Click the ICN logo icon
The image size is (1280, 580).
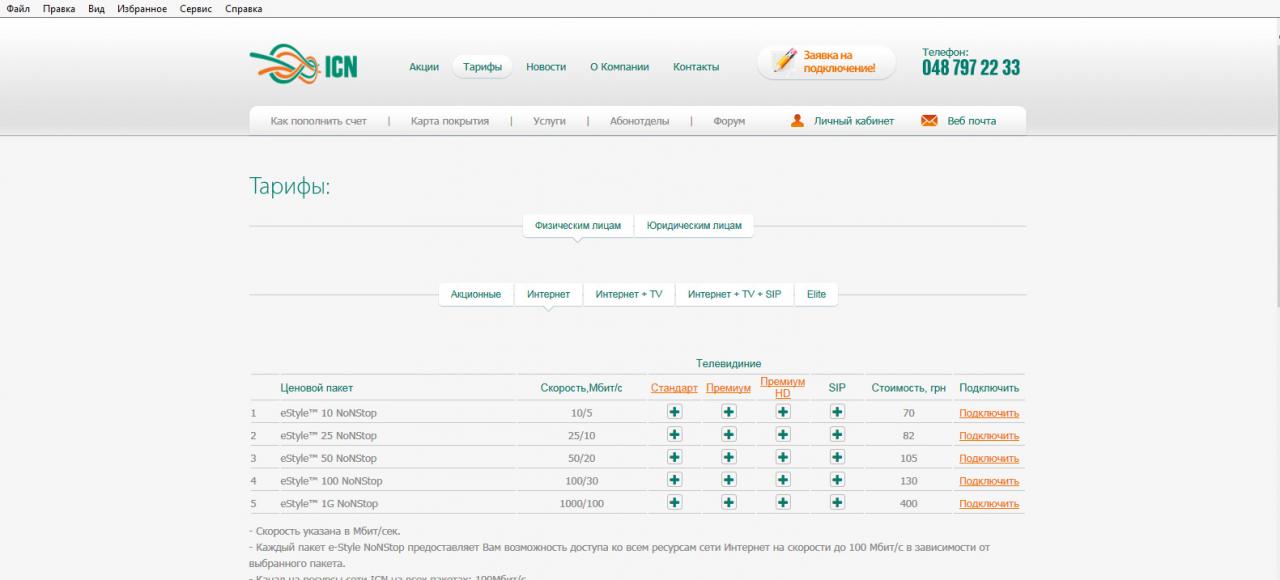281,66
